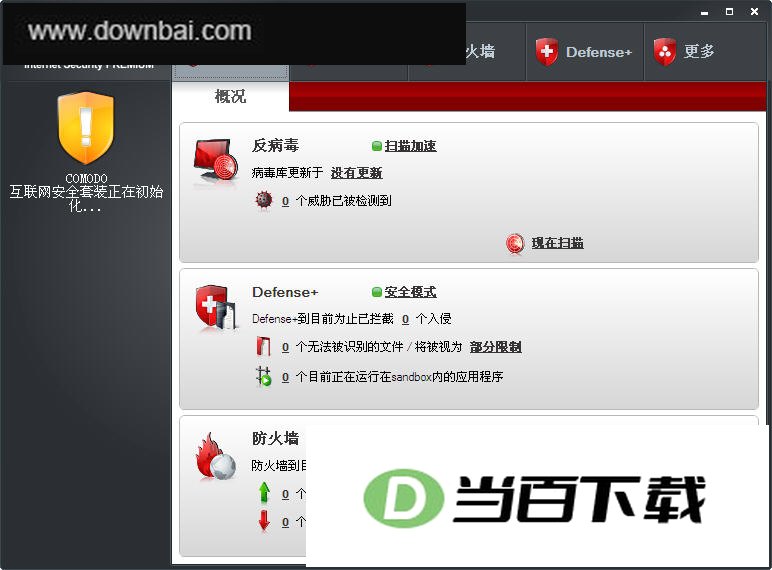Click the 防火墙 section heading

click(x=275, y=438)
